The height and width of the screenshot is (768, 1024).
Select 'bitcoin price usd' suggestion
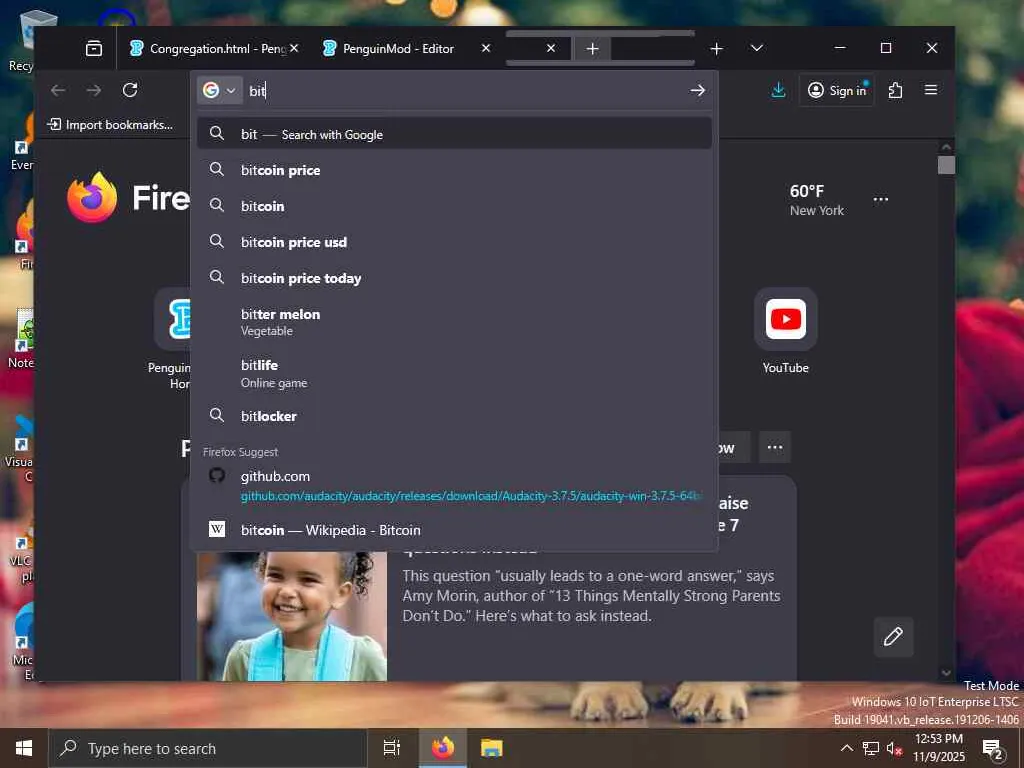coord(455,242)
